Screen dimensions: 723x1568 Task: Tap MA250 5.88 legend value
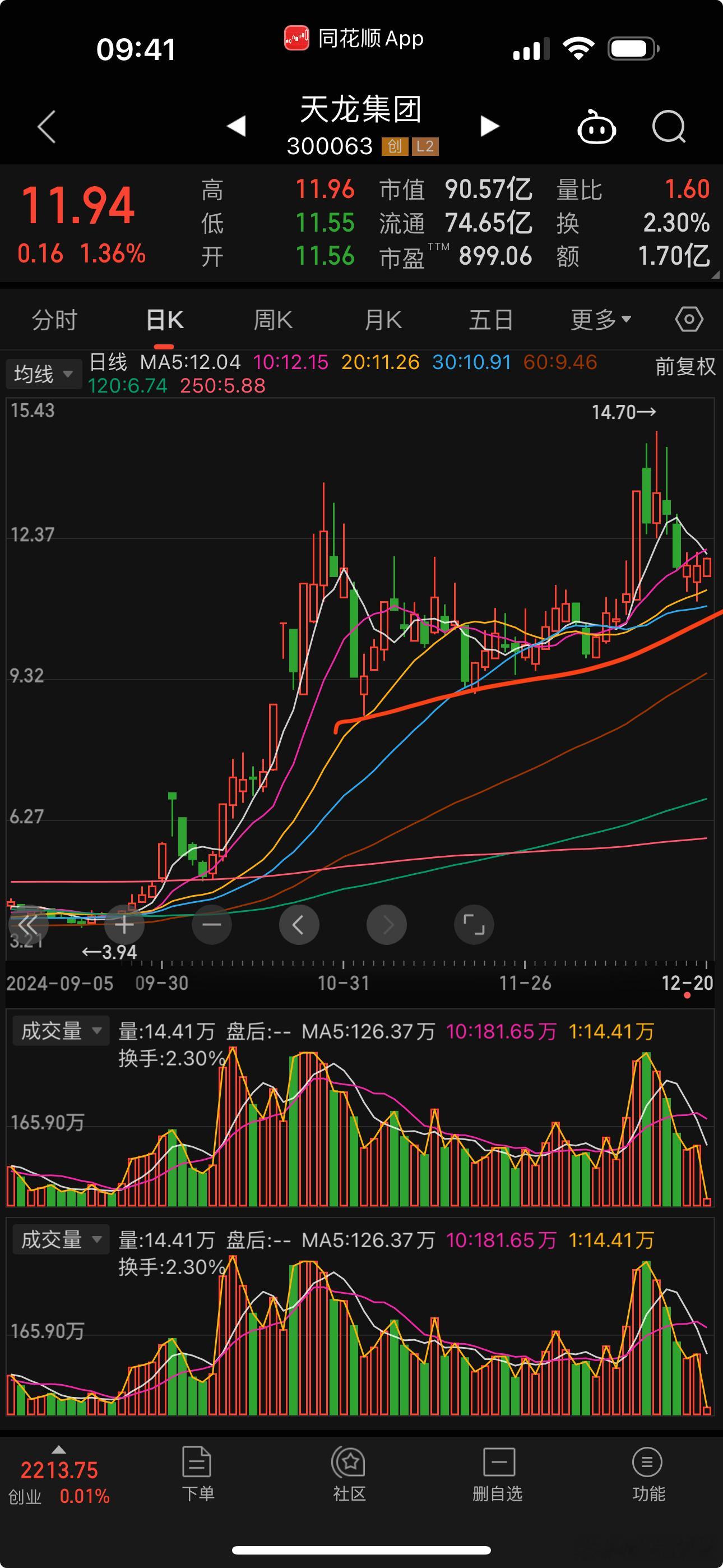click(x=223, y=385)
